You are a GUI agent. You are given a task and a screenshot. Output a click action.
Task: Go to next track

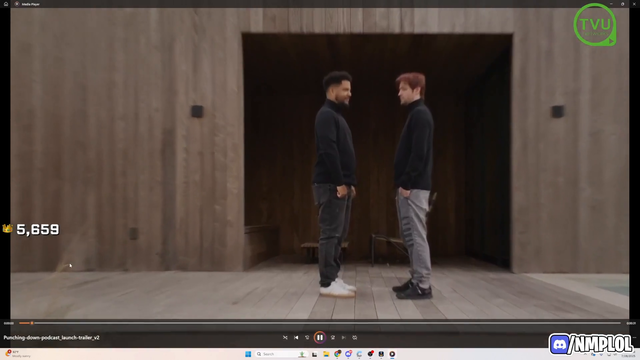tap(344, 338)
